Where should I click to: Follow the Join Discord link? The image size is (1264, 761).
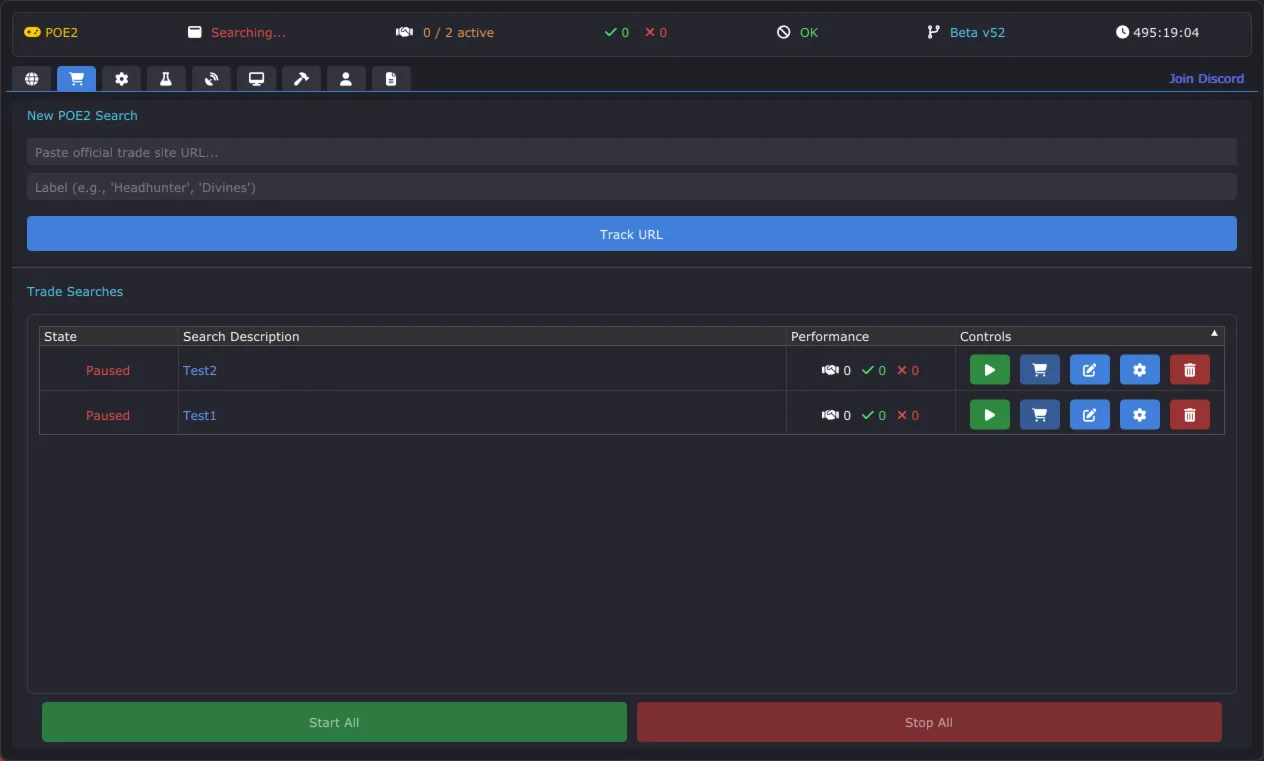pos(1206,78)
